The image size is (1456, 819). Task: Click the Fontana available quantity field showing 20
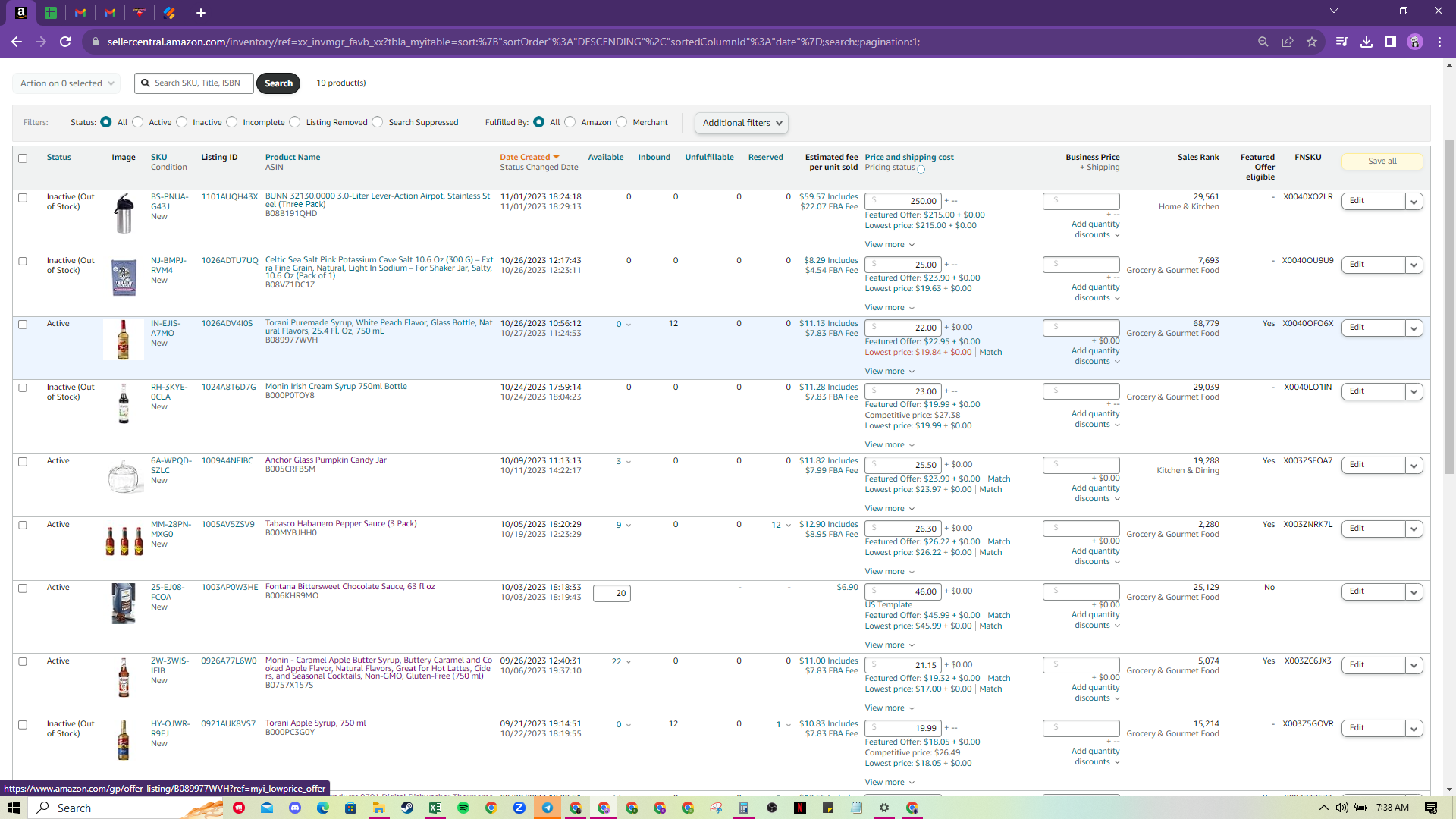(612, 594)
